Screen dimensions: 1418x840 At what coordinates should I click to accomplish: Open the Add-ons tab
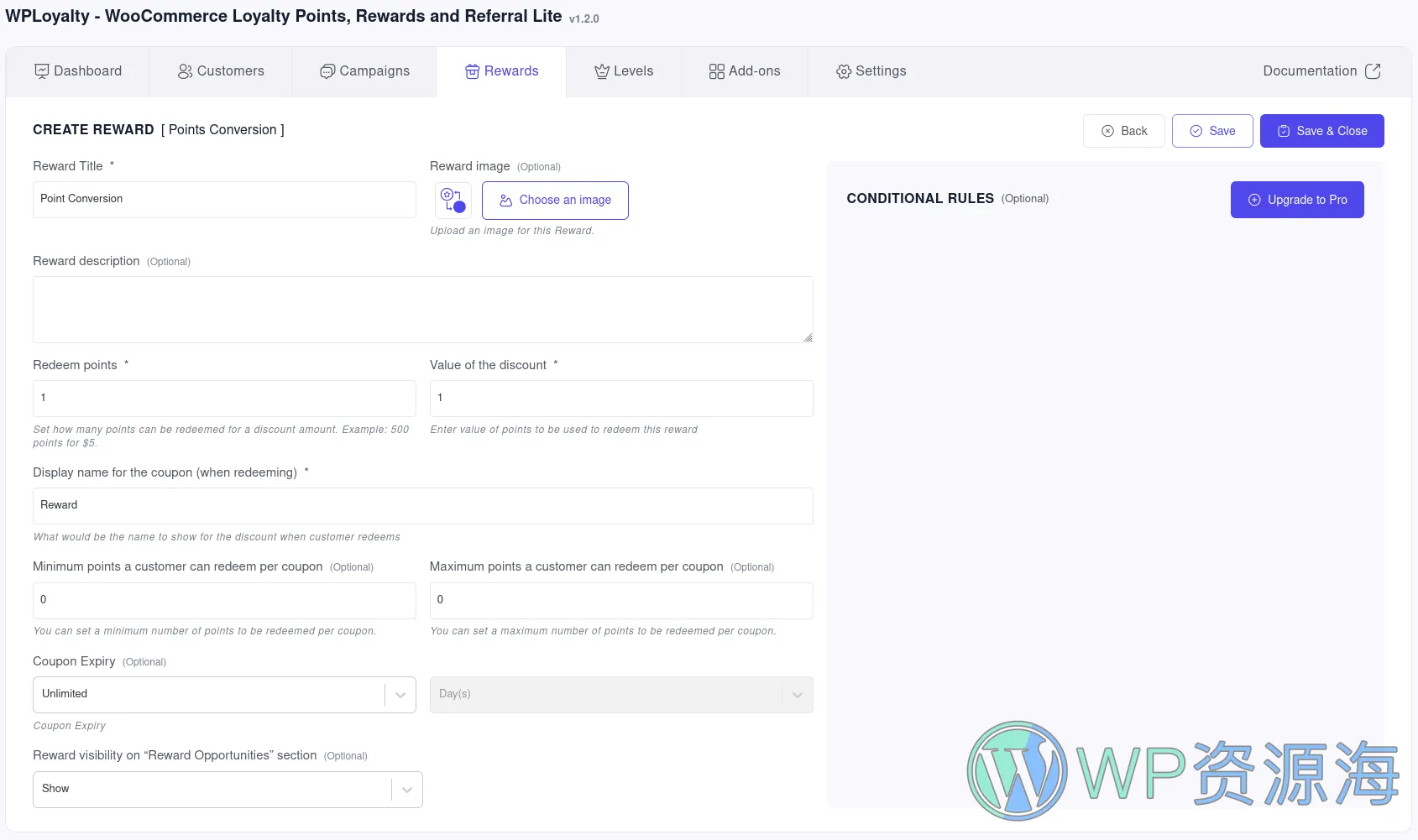click(x=745, y=71)
